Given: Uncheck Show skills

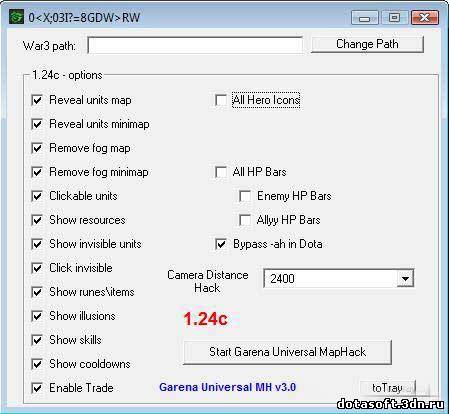Looking at the screenshot, I should (x=37, y=340).
